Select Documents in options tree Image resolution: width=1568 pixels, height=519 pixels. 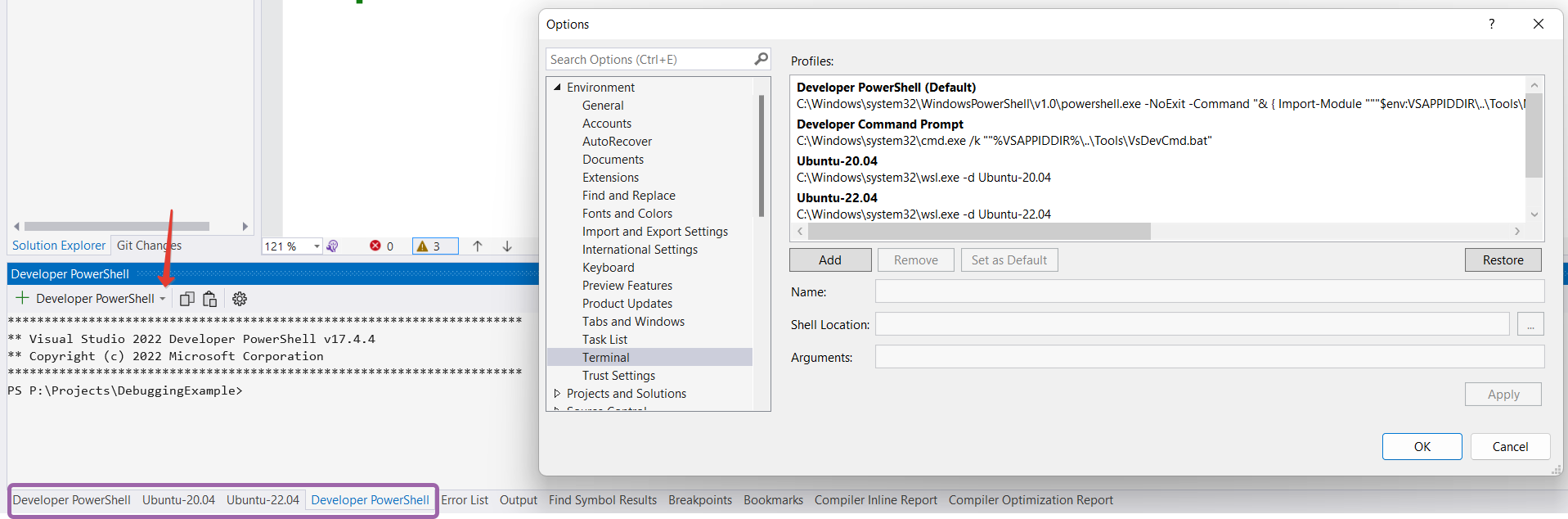(613, 159)
